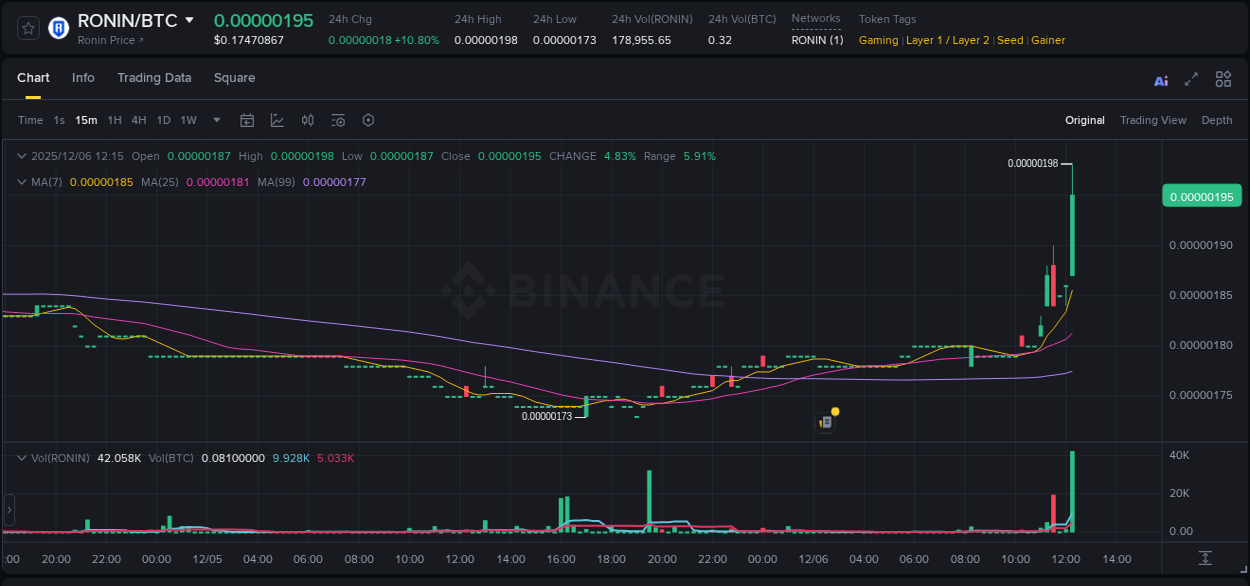The image size is (1250, 586).
Task: Switch to the Trading Data tab
Action: pyautogui.click(x=154, y=78)
